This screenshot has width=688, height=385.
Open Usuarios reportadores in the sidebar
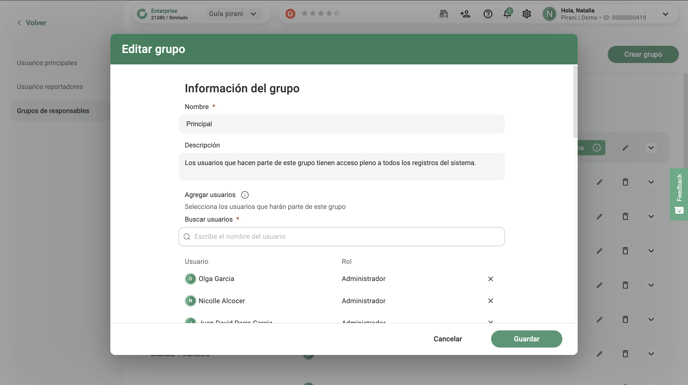(x=50, y=87)
